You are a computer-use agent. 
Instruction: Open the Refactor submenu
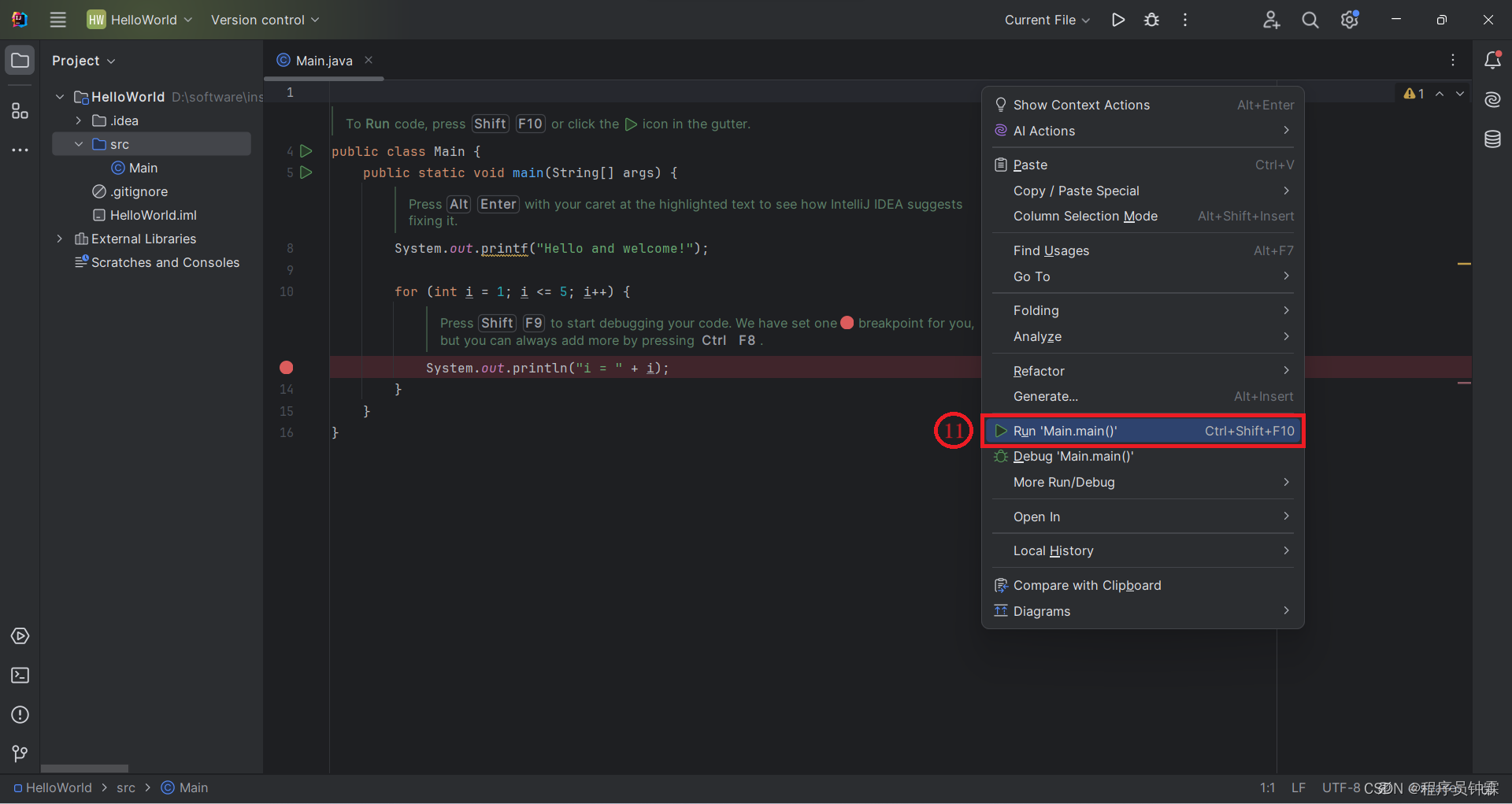pos(1143,371)
